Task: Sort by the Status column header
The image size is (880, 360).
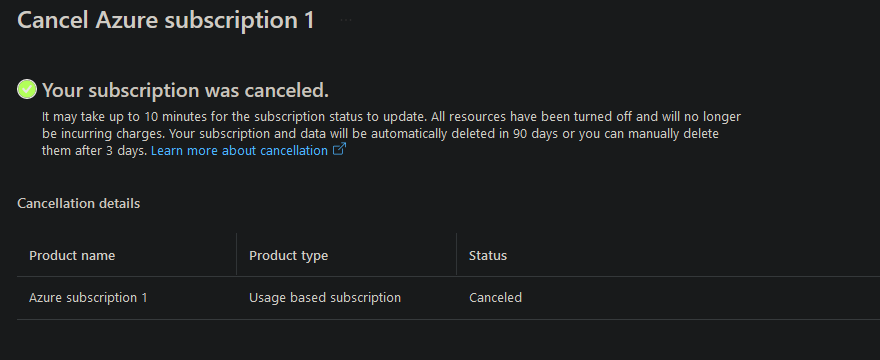Action: 488,256
